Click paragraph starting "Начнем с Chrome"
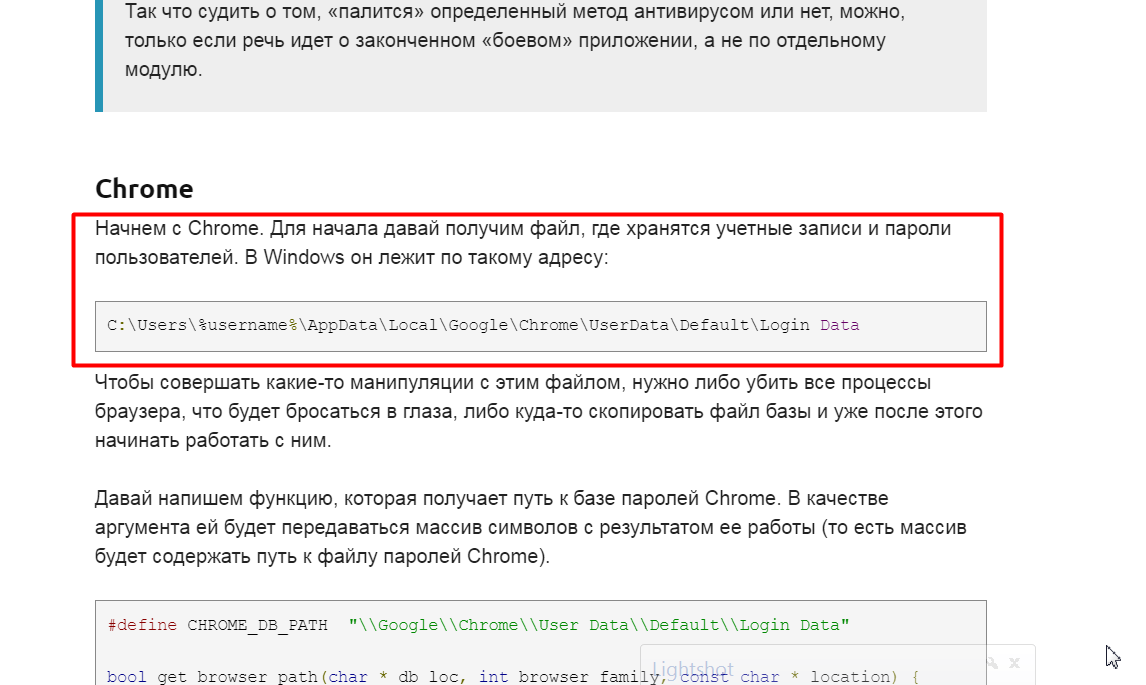The width and height of the screenshot is (1146, 685). (523, 243)
